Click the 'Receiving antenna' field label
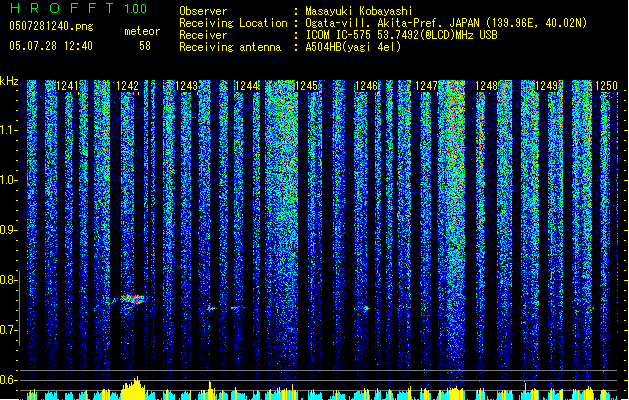This screenshot has height=400, width=629. (230, 47)
